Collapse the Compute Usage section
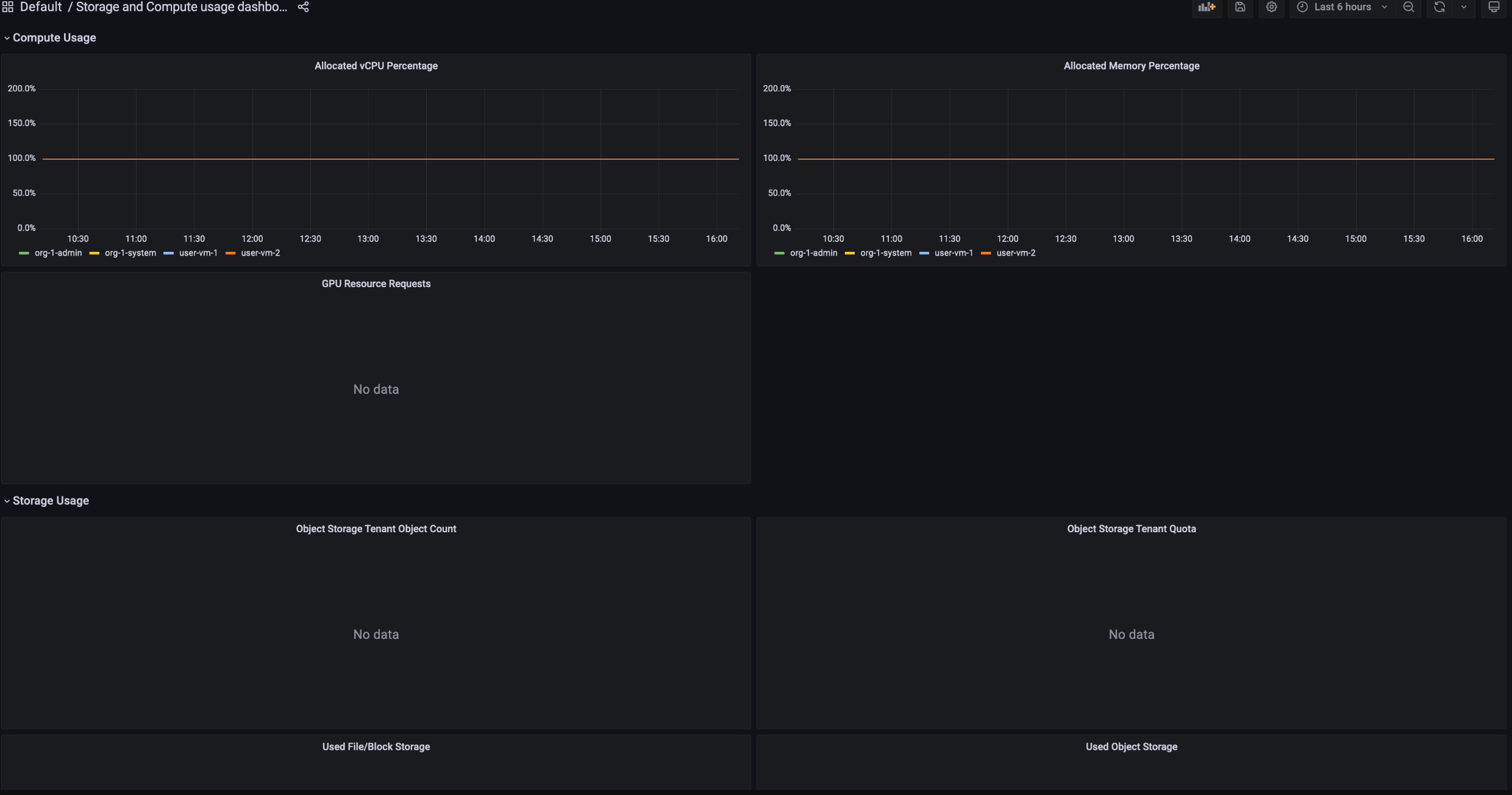Image resolution: width=1512 pixels, height=795 pixels. tap(7, 38)
